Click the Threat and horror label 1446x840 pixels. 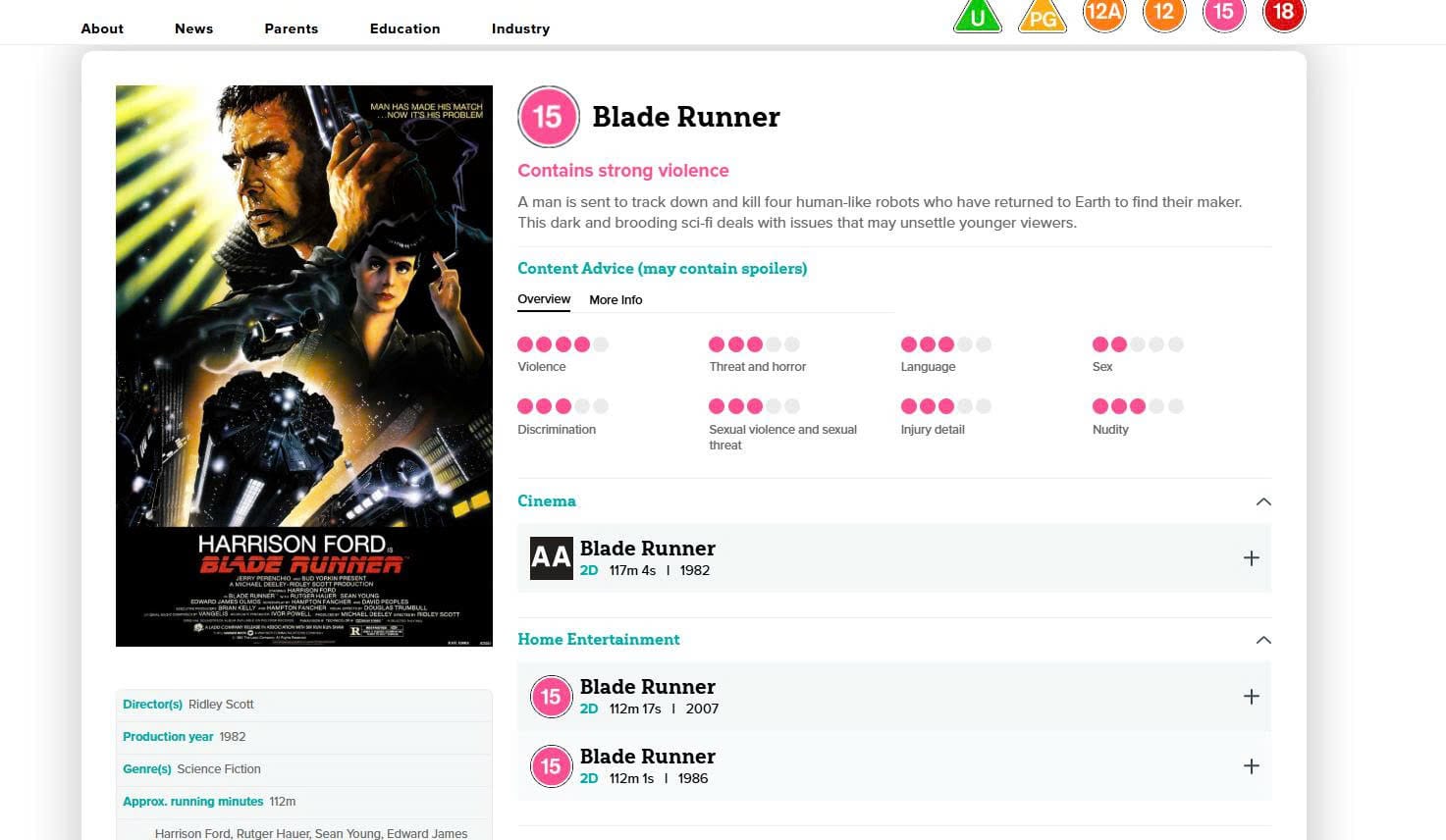(x=758, y=367)
